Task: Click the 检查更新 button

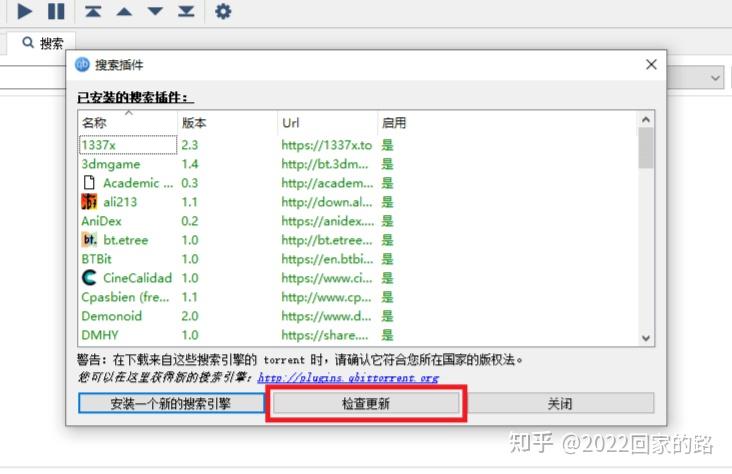Action: (x=366, y=403)
